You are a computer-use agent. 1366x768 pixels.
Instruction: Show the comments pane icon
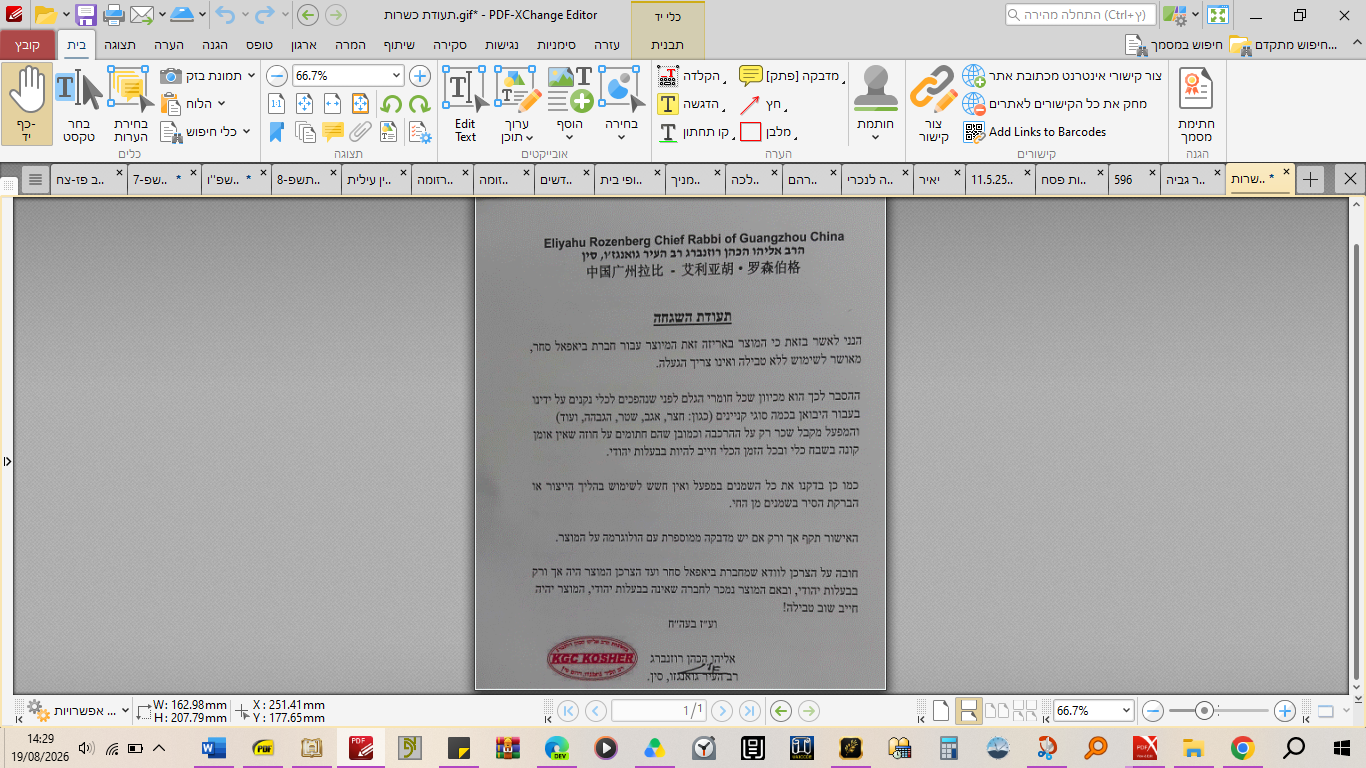(x=333, y=132)
